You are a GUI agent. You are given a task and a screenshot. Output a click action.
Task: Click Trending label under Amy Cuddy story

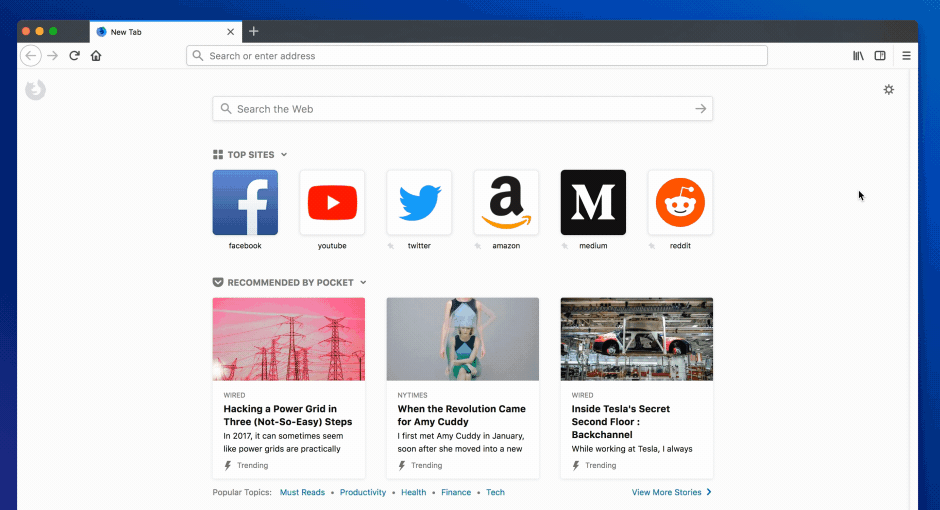point(426,465)
